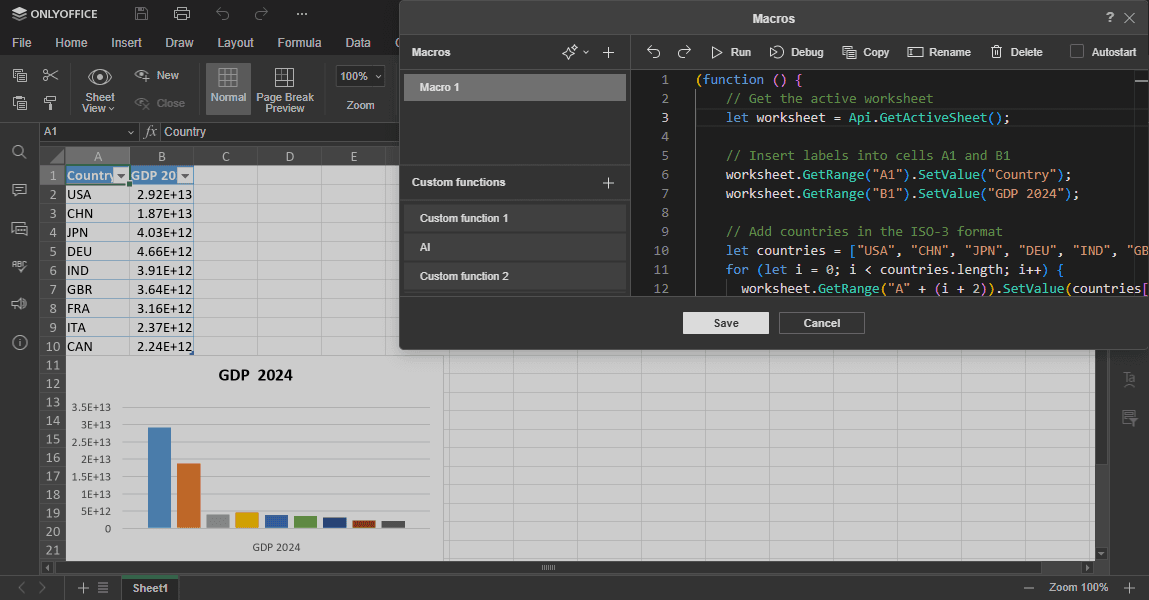Switch to the Insert tab
This screenshot has width=1149, height=600.
pos(126,42)
